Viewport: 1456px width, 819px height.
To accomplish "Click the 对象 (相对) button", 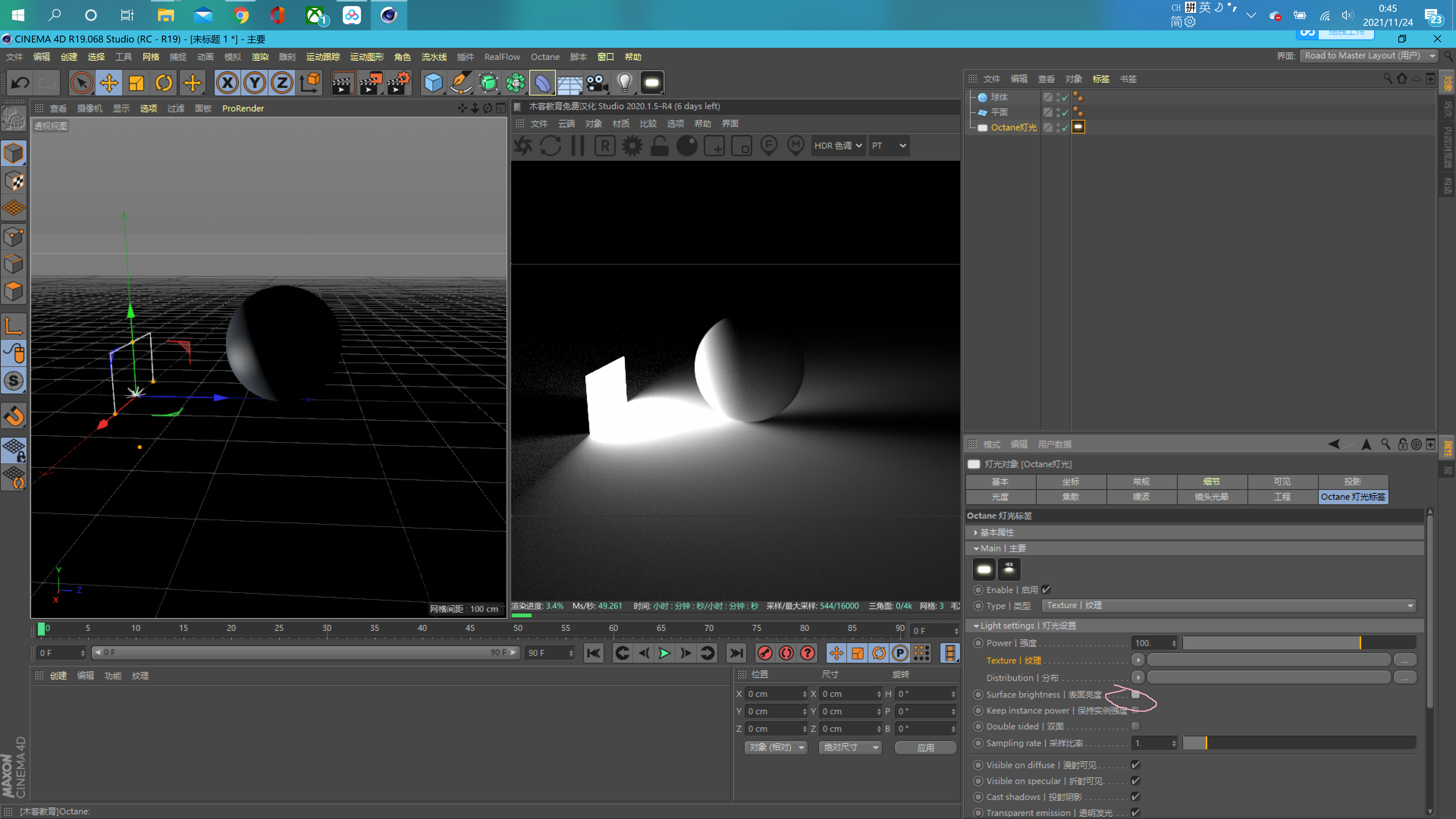I will click(x=775, y=747).
